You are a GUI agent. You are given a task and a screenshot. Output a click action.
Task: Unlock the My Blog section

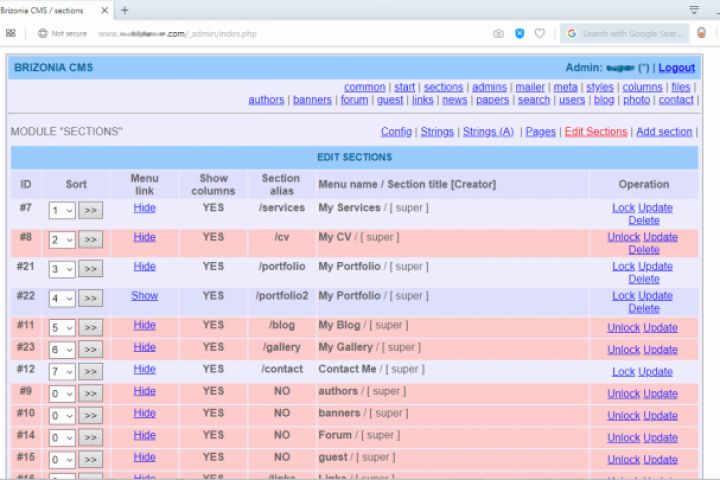pos(623,328)
